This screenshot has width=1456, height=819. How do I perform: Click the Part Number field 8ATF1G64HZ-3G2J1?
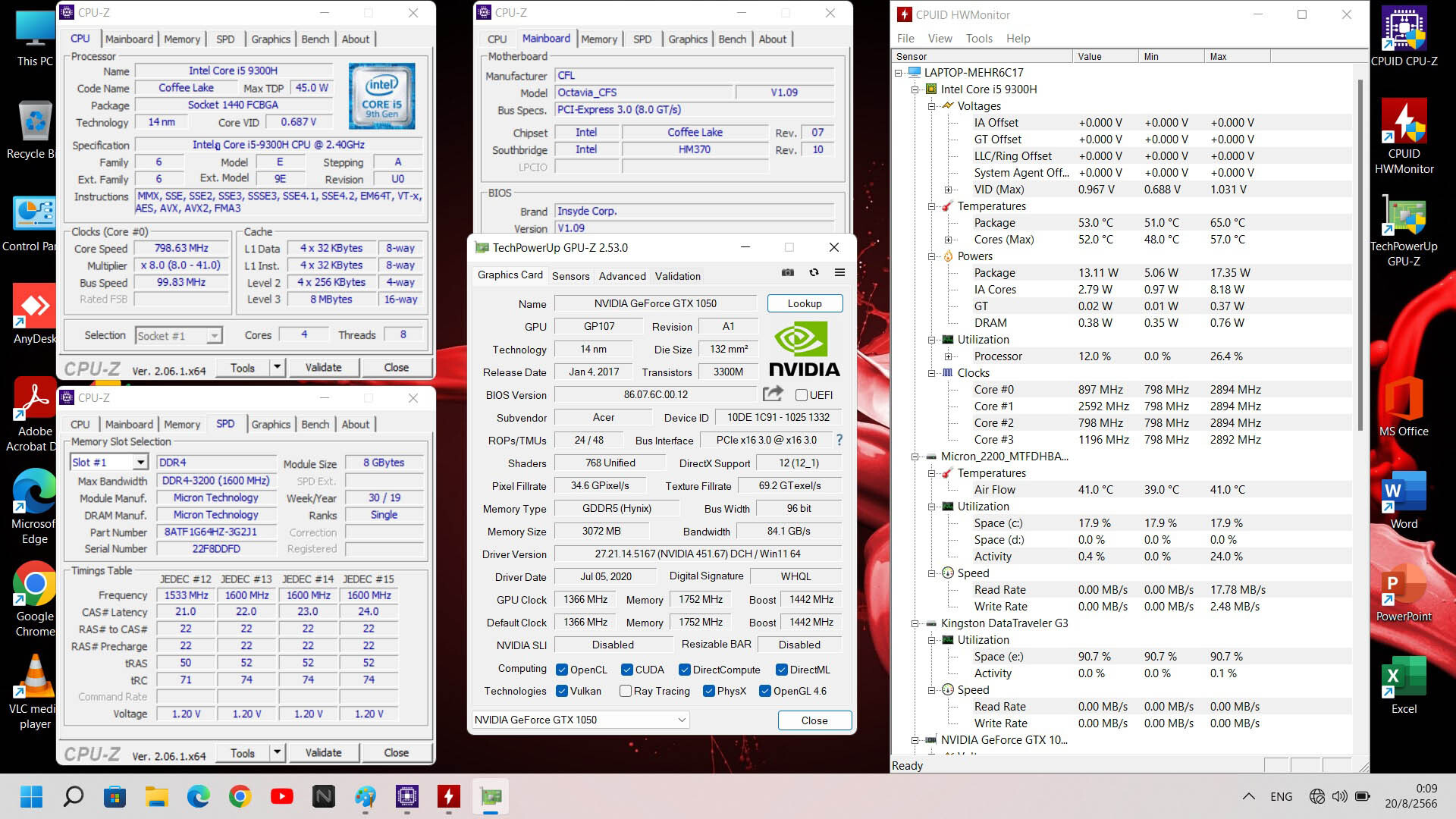pos(216,532)
